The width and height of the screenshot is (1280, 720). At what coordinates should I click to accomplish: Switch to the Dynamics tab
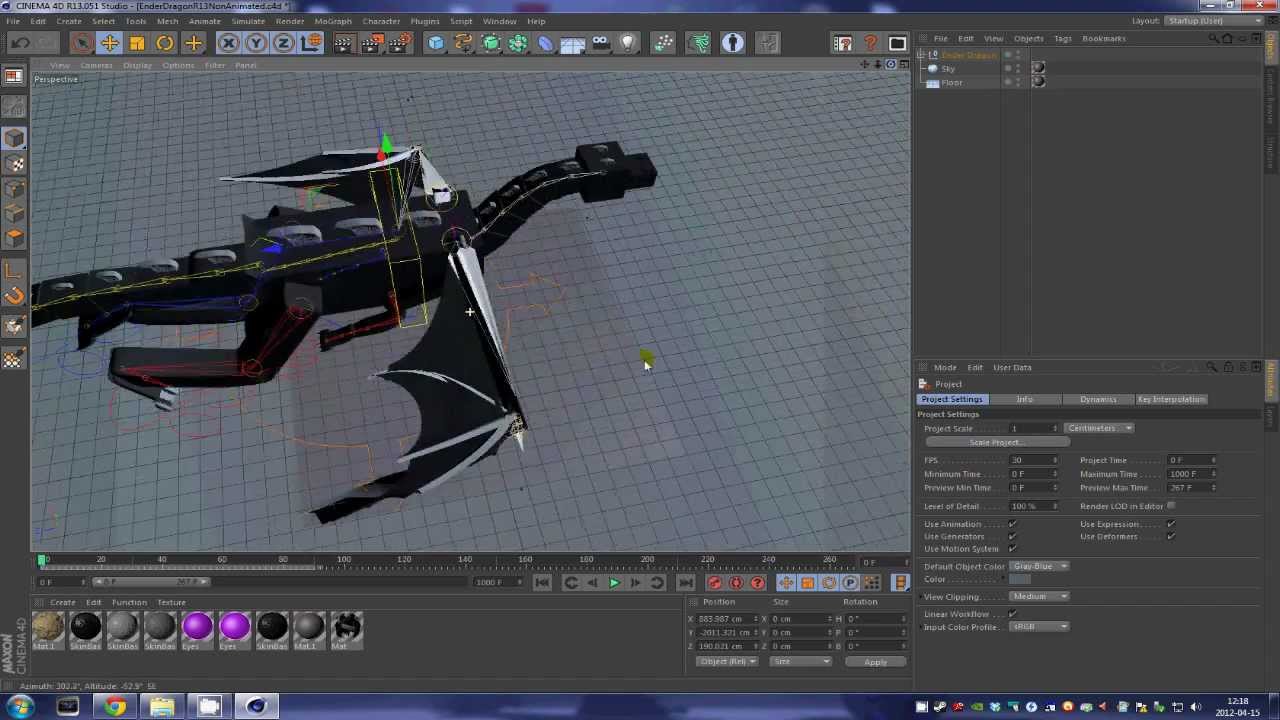click(x=1098, y=399)
